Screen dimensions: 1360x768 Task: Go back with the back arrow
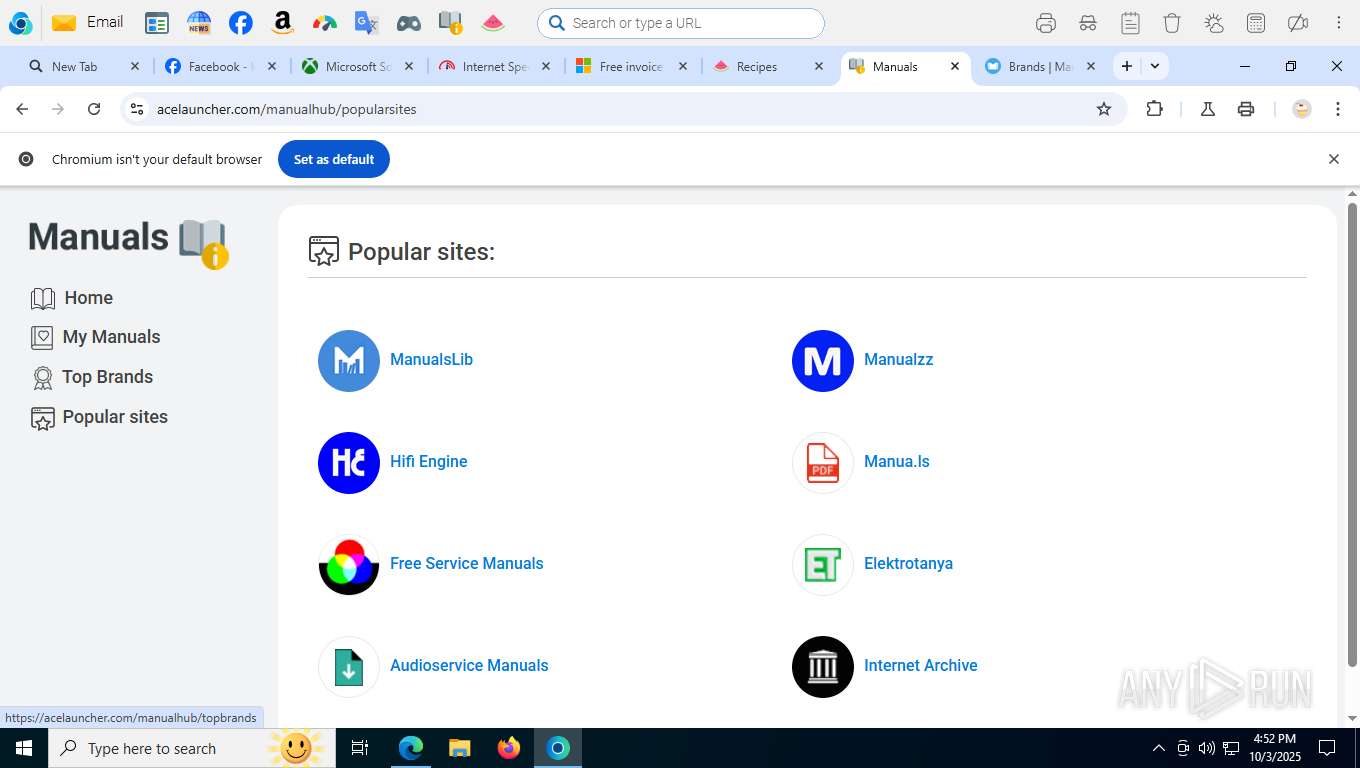coord(22,109)
